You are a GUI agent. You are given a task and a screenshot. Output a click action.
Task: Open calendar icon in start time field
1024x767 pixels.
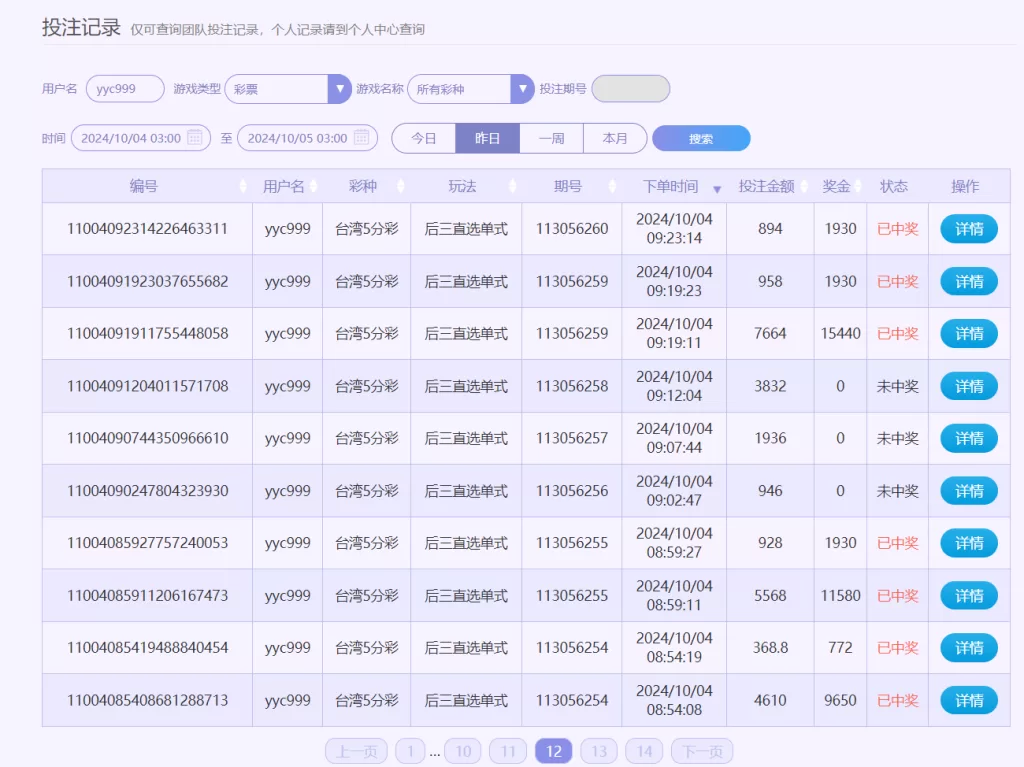[195, 138]
